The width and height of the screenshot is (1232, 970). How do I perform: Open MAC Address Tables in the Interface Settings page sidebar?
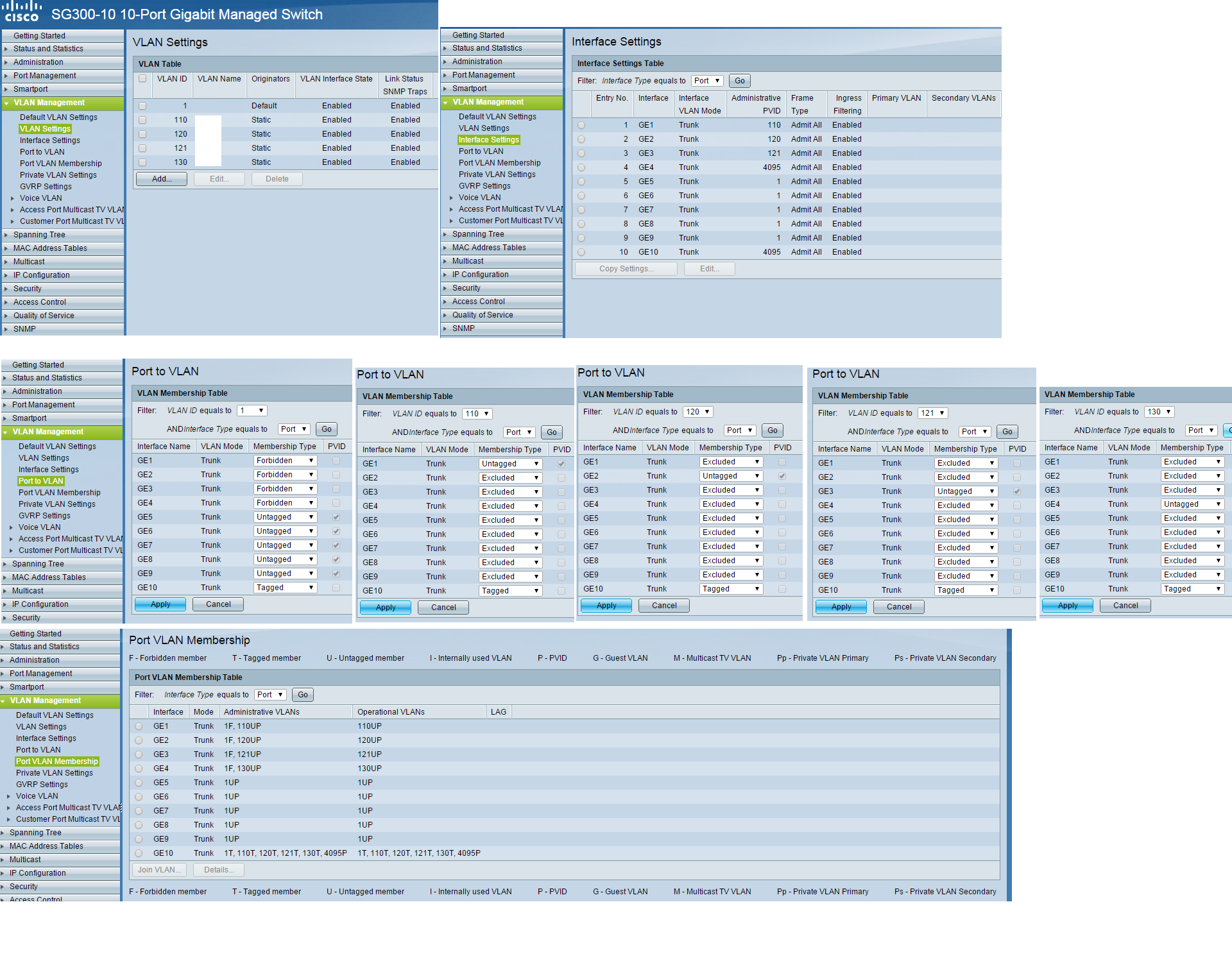(x=489, y=248)
